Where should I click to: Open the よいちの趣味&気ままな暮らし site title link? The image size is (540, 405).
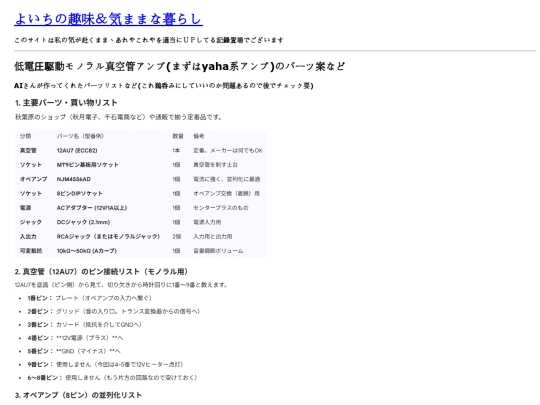point(108,19)
